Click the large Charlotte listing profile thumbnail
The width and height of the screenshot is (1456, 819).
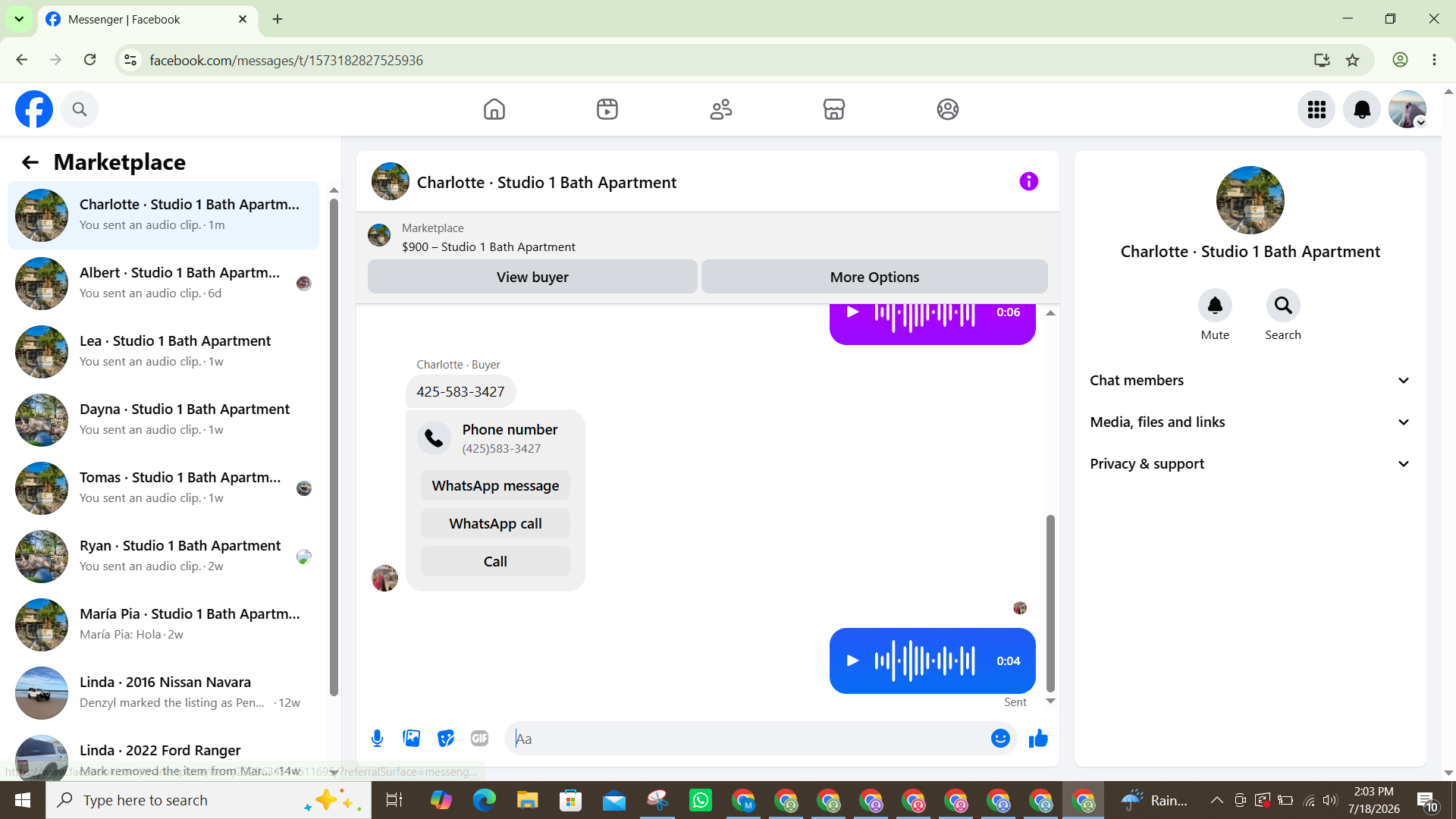[x=1250, y=200]
